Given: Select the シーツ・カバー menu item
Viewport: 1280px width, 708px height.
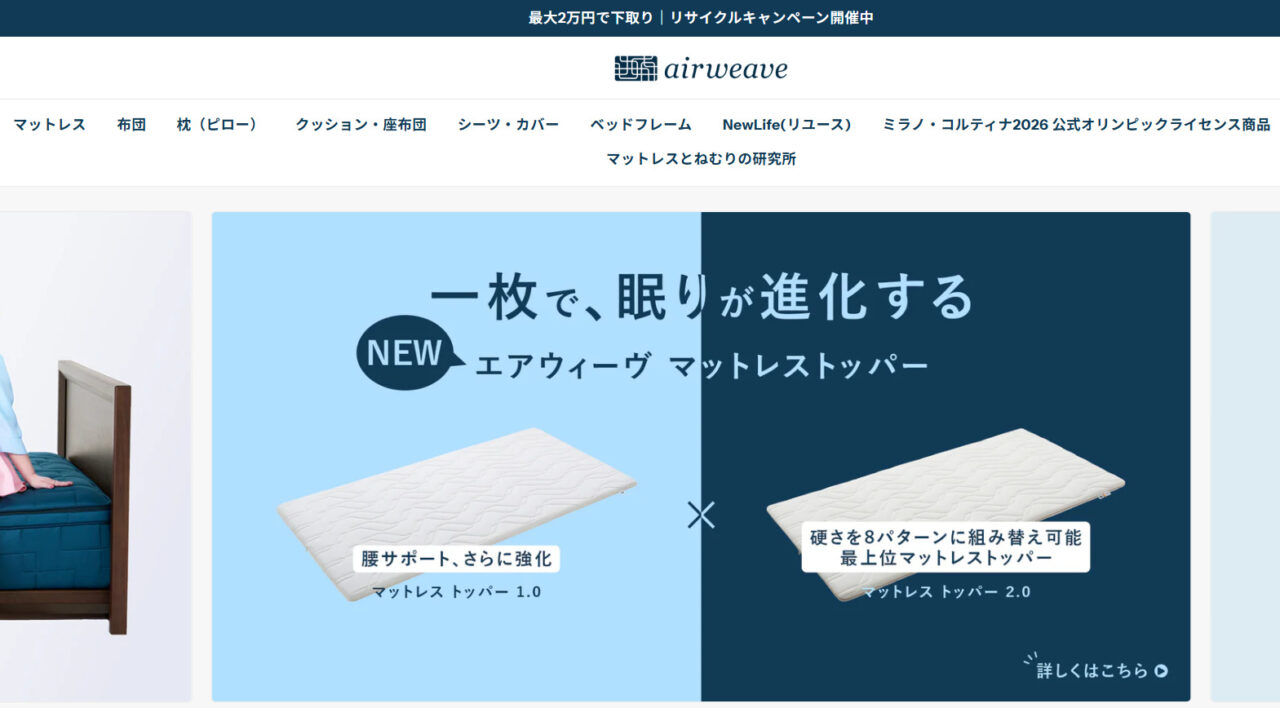Looking at the screenshot, I should pos(508,125).
